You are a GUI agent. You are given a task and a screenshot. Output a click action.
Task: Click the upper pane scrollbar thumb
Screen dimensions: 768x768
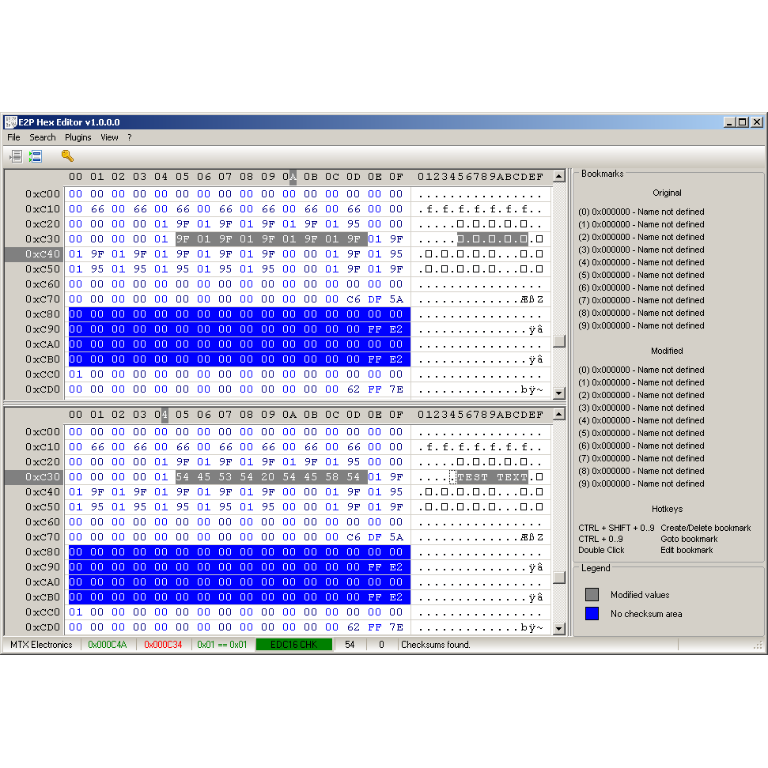[559, 341]
